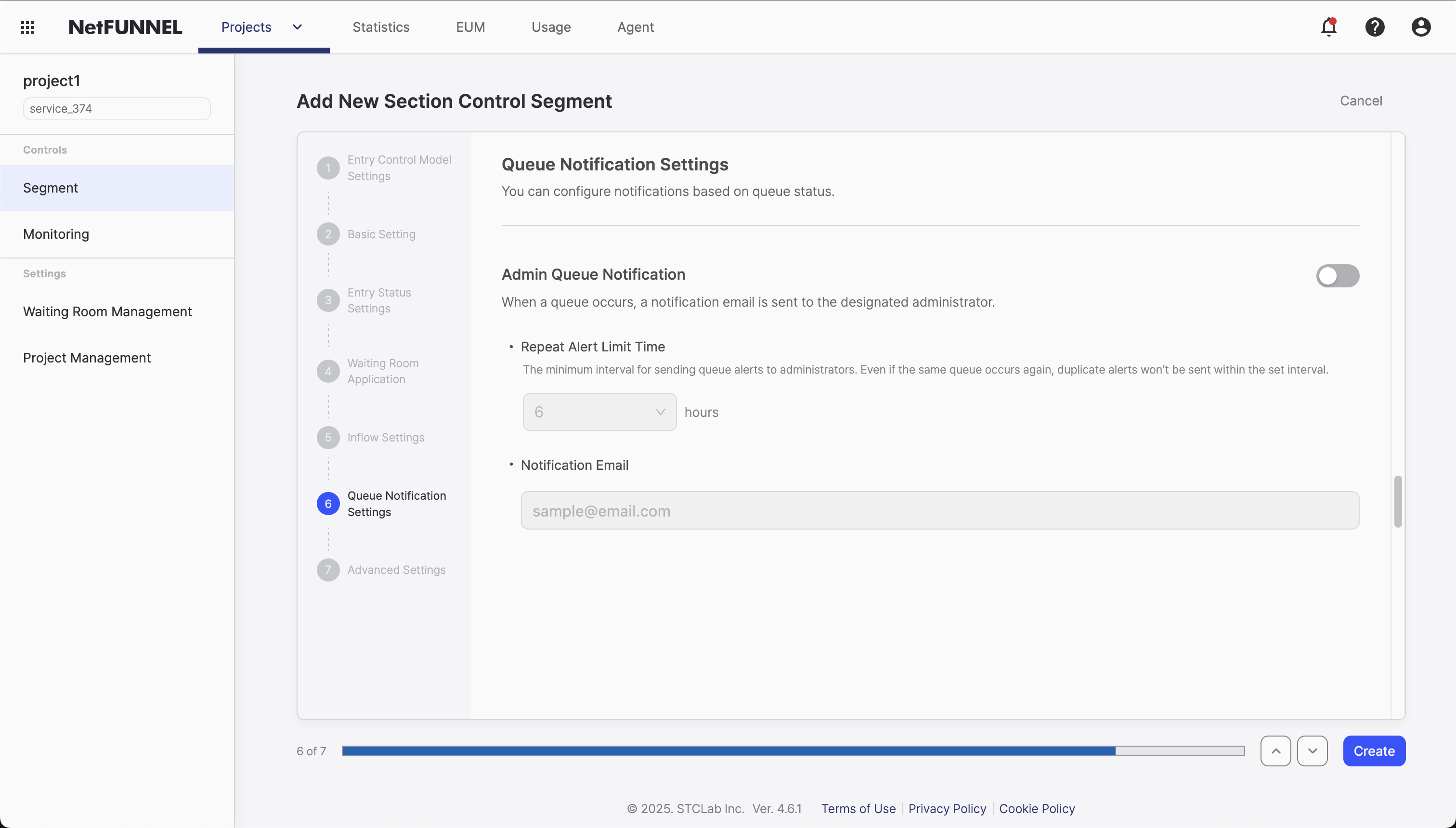Open the Agent section
Screen dimensions: 1456x828
coord(635,27)
